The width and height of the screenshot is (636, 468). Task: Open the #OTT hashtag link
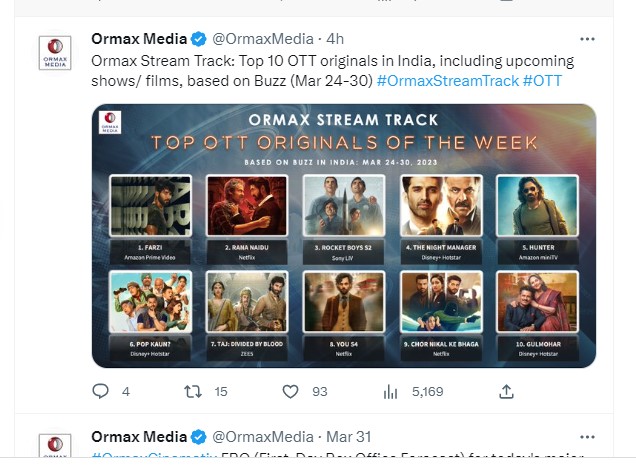(x=542, y=81)
